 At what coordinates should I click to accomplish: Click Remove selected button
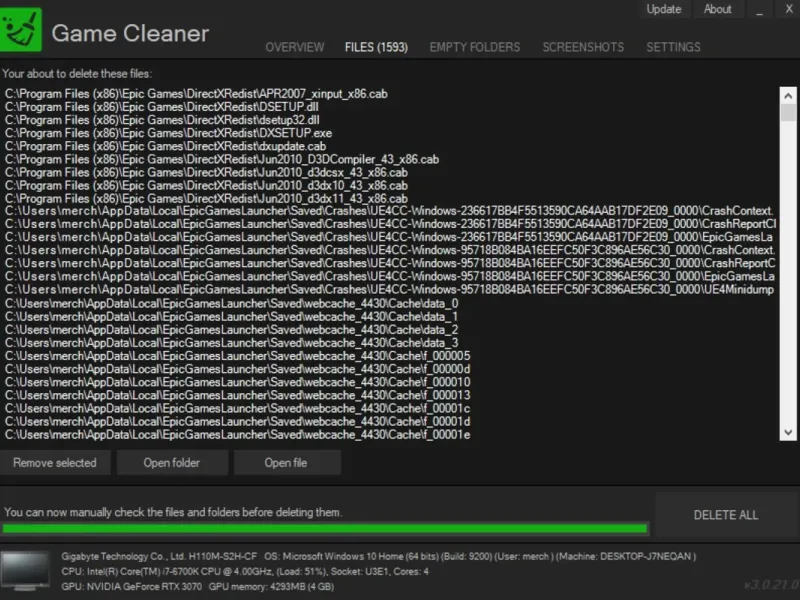click(x=55, y=463)
